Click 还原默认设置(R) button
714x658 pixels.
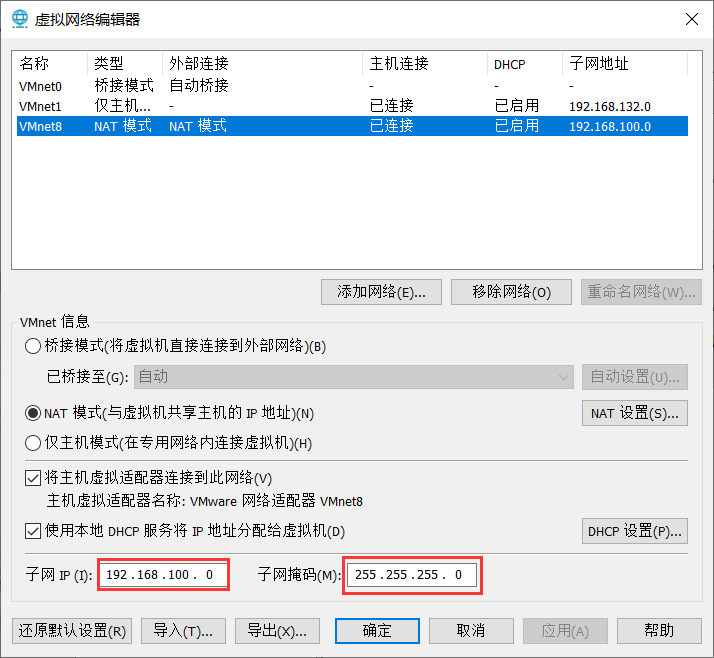click(x=72, y=631)
